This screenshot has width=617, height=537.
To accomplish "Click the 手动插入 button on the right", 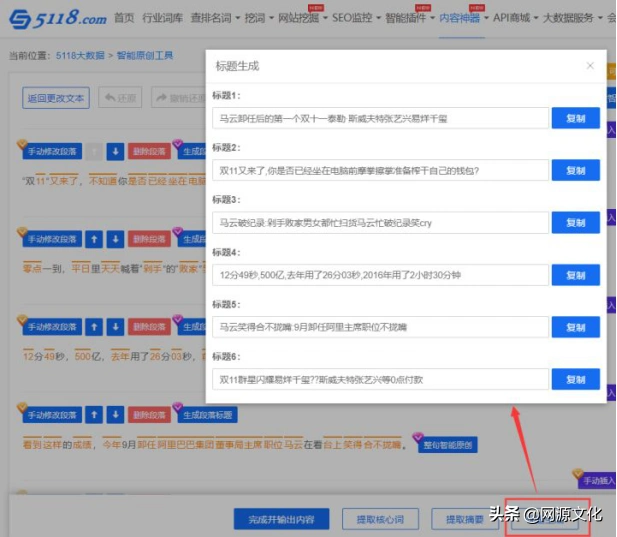I will click(x=598, y=480).
